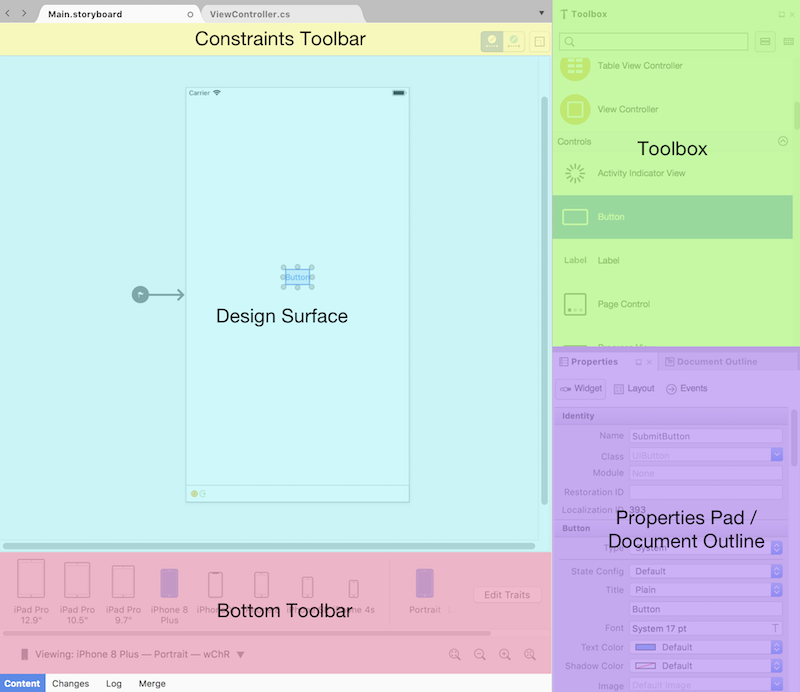This screenshot has width=800, height=692.
Task: Zoom out on the design surface
Action: coord(480,655)
